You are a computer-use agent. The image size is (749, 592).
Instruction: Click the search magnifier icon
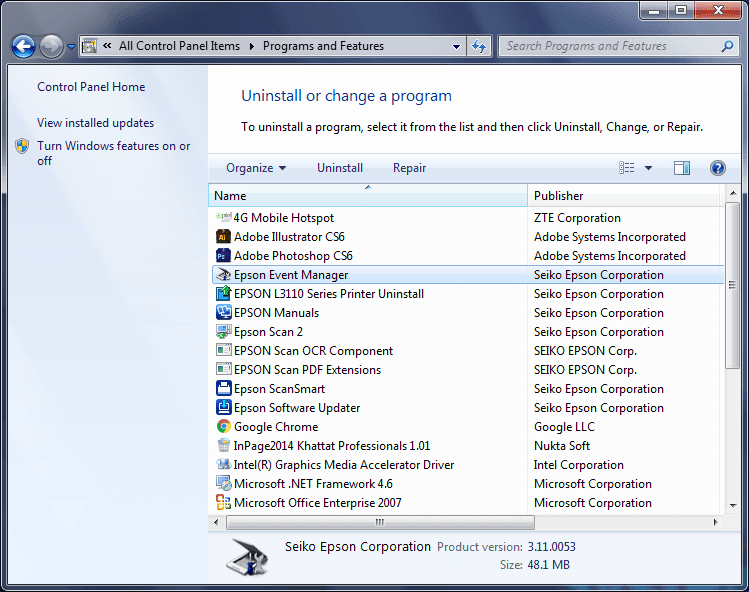(x=727, y=46)
